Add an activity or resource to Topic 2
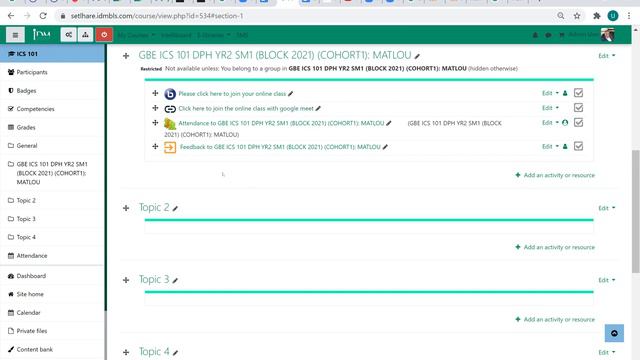 [555, 247]
